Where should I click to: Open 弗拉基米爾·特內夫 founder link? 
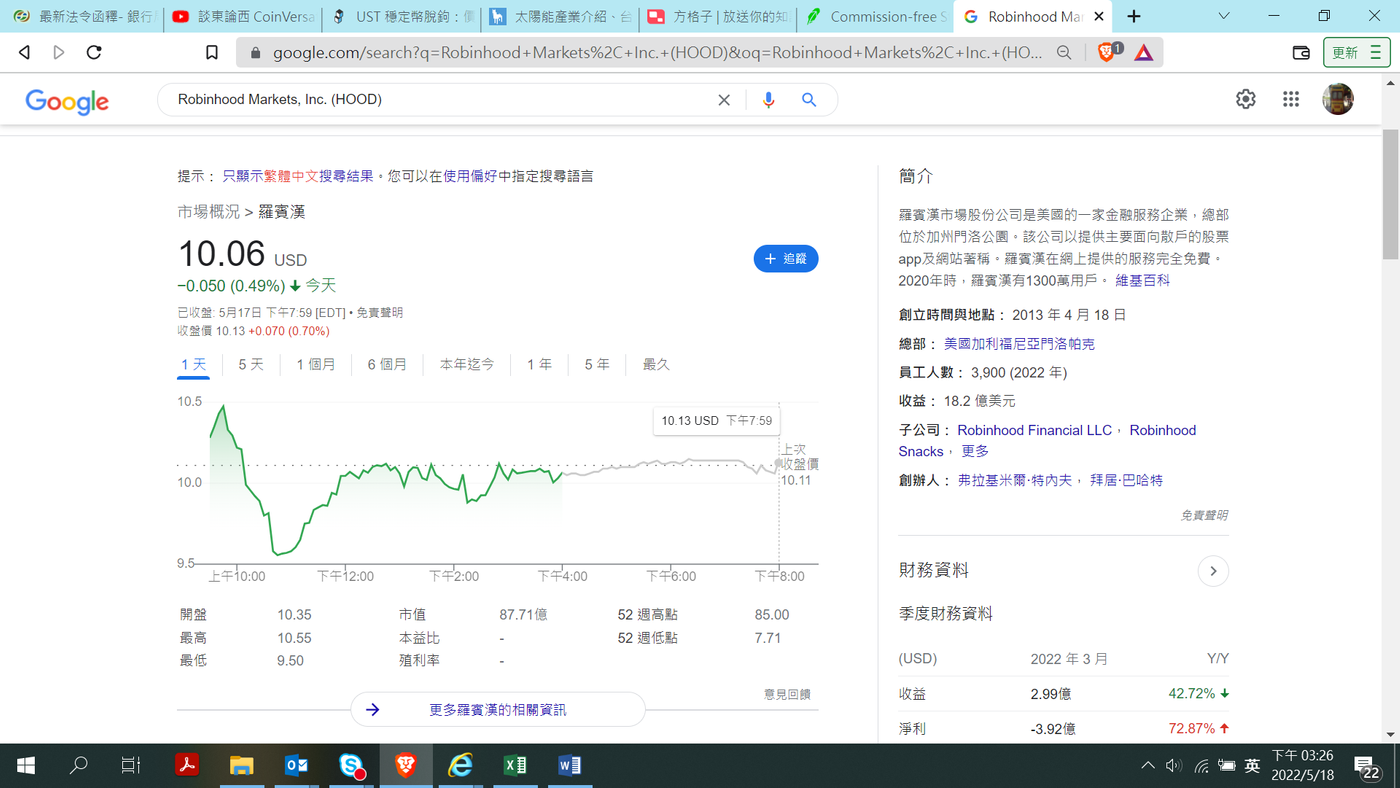click(x=1014, y=481)
